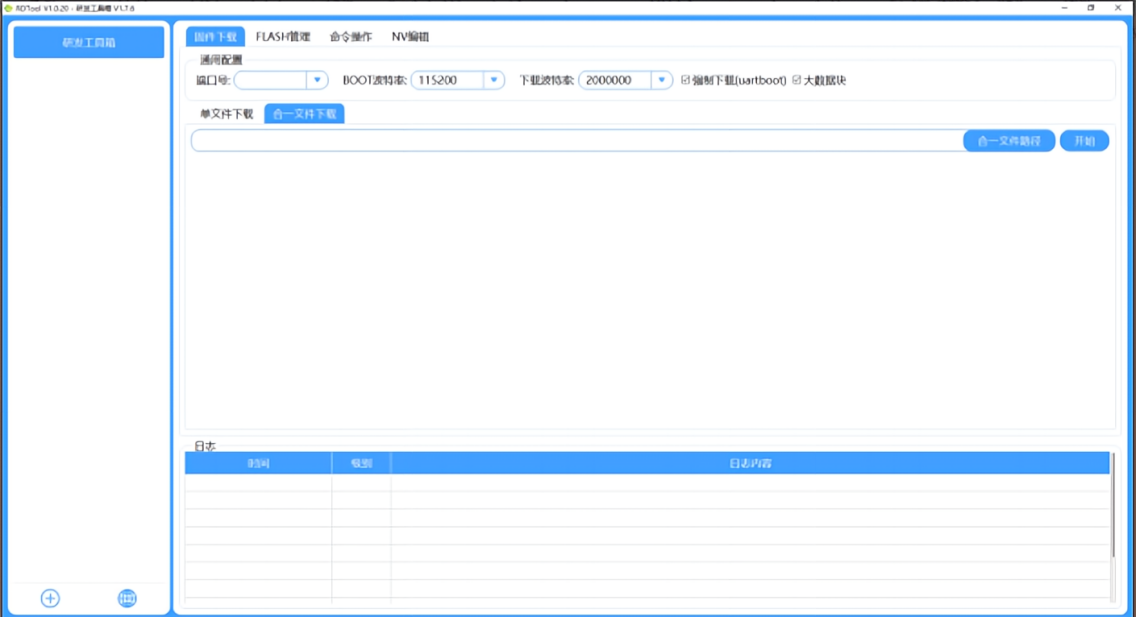Toggle the 强制下载(uartboot) checkbox
The height and width of the screenshot is (617, 1136).
point(685,80)
